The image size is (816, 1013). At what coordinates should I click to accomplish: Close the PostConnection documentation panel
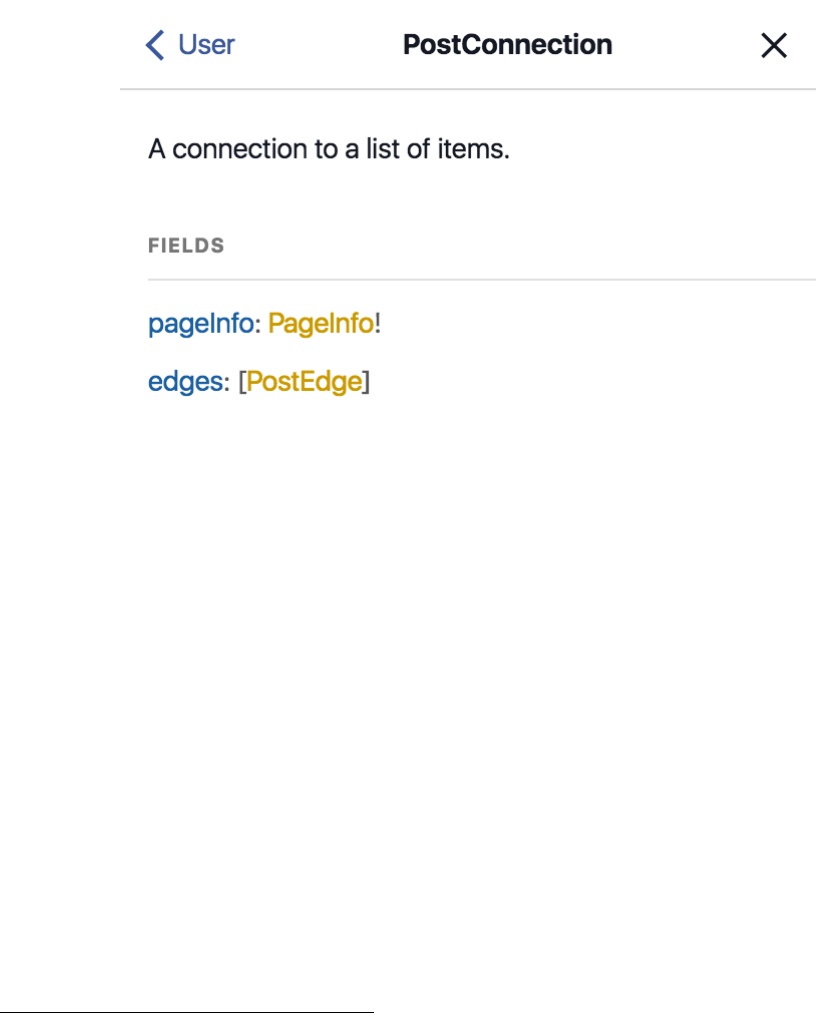click(774, 45)
